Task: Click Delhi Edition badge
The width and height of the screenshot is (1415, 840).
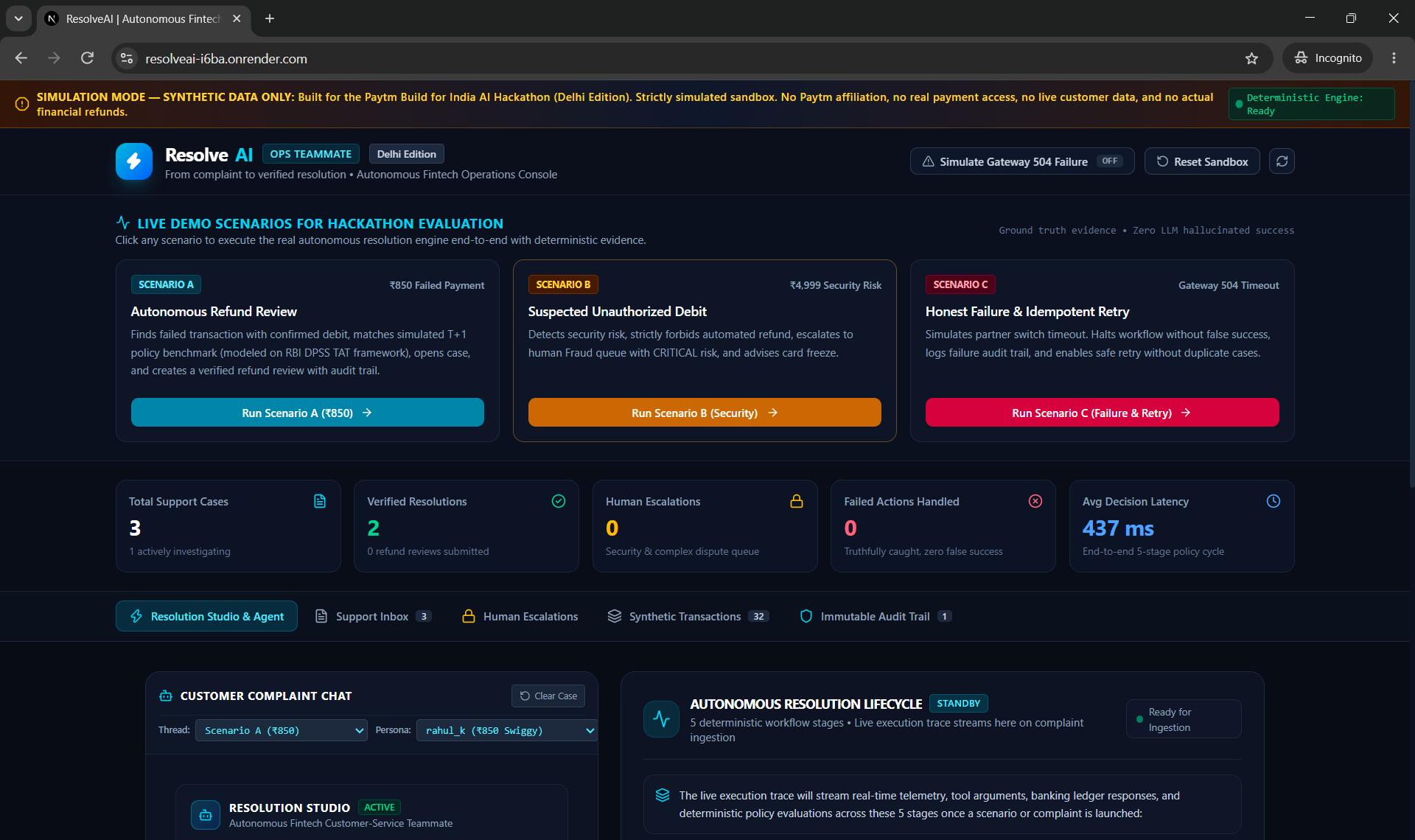Action: point(407,154)
